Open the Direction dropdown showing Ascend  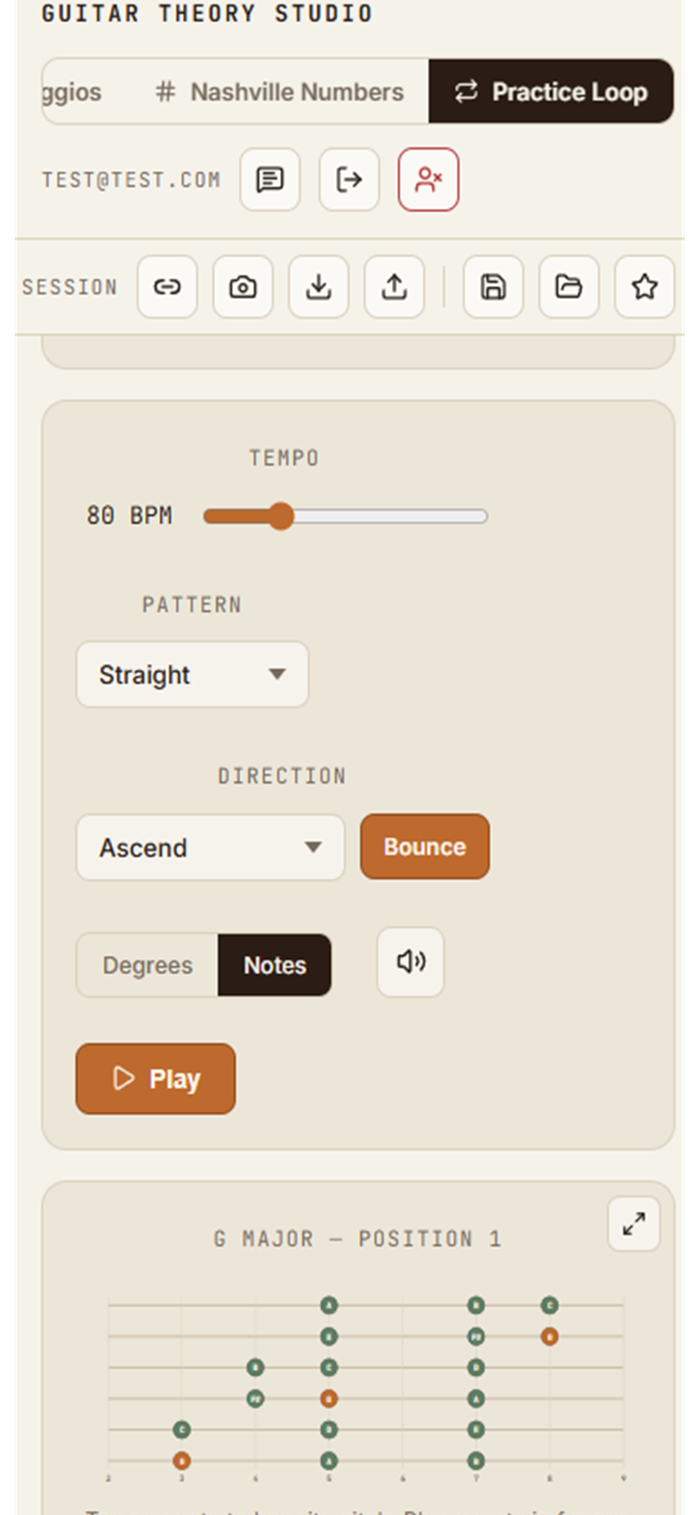211,848
